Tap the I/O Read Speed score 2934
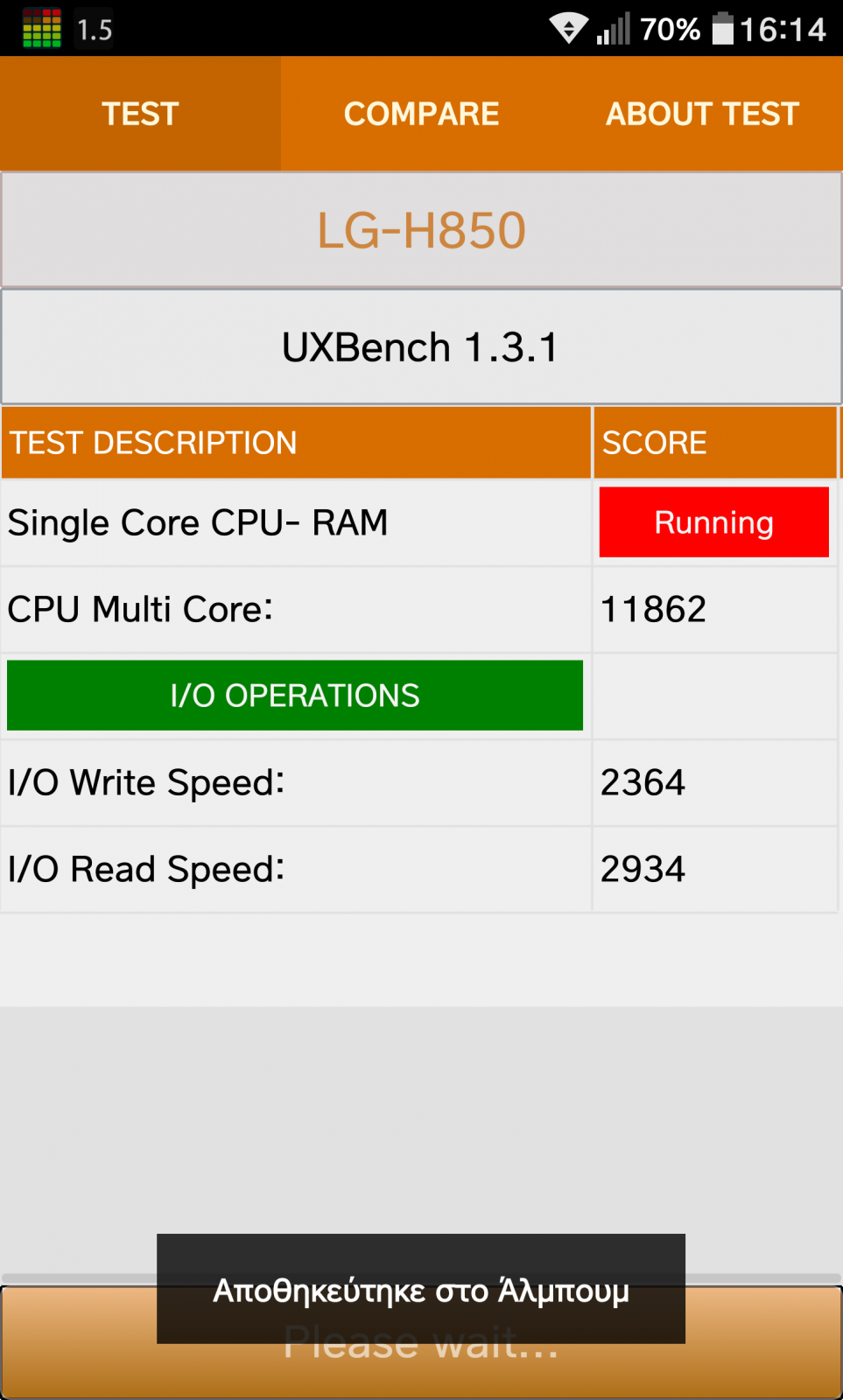843x1400 pixels. tap(643, 869)
